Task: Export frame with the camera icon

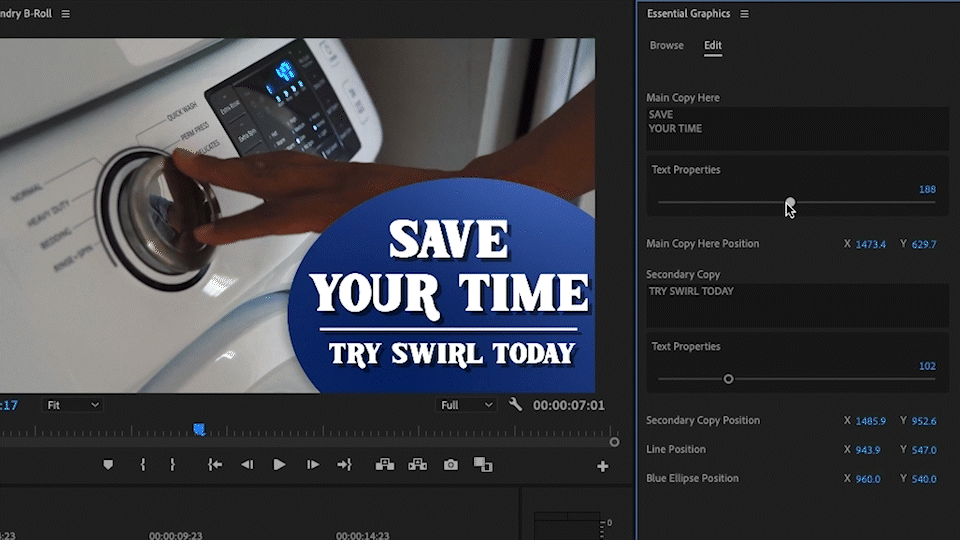Action: coord(451,465)
